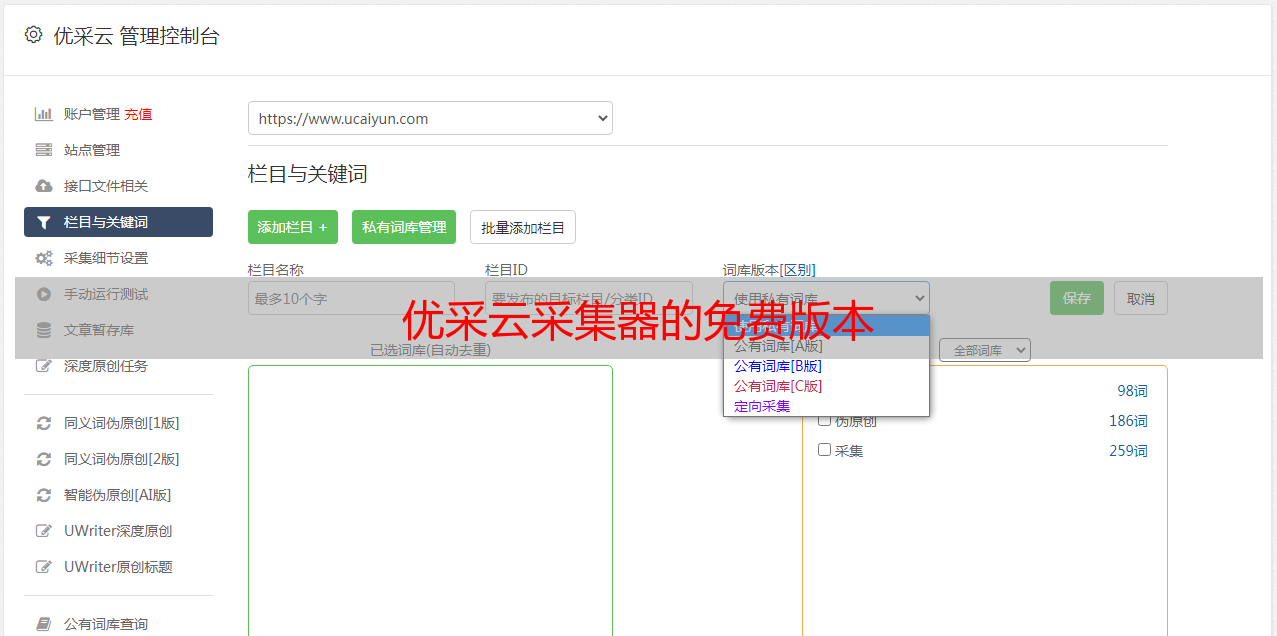Pick 公有词库[C版] in the dropdown list

pos(778,386)
